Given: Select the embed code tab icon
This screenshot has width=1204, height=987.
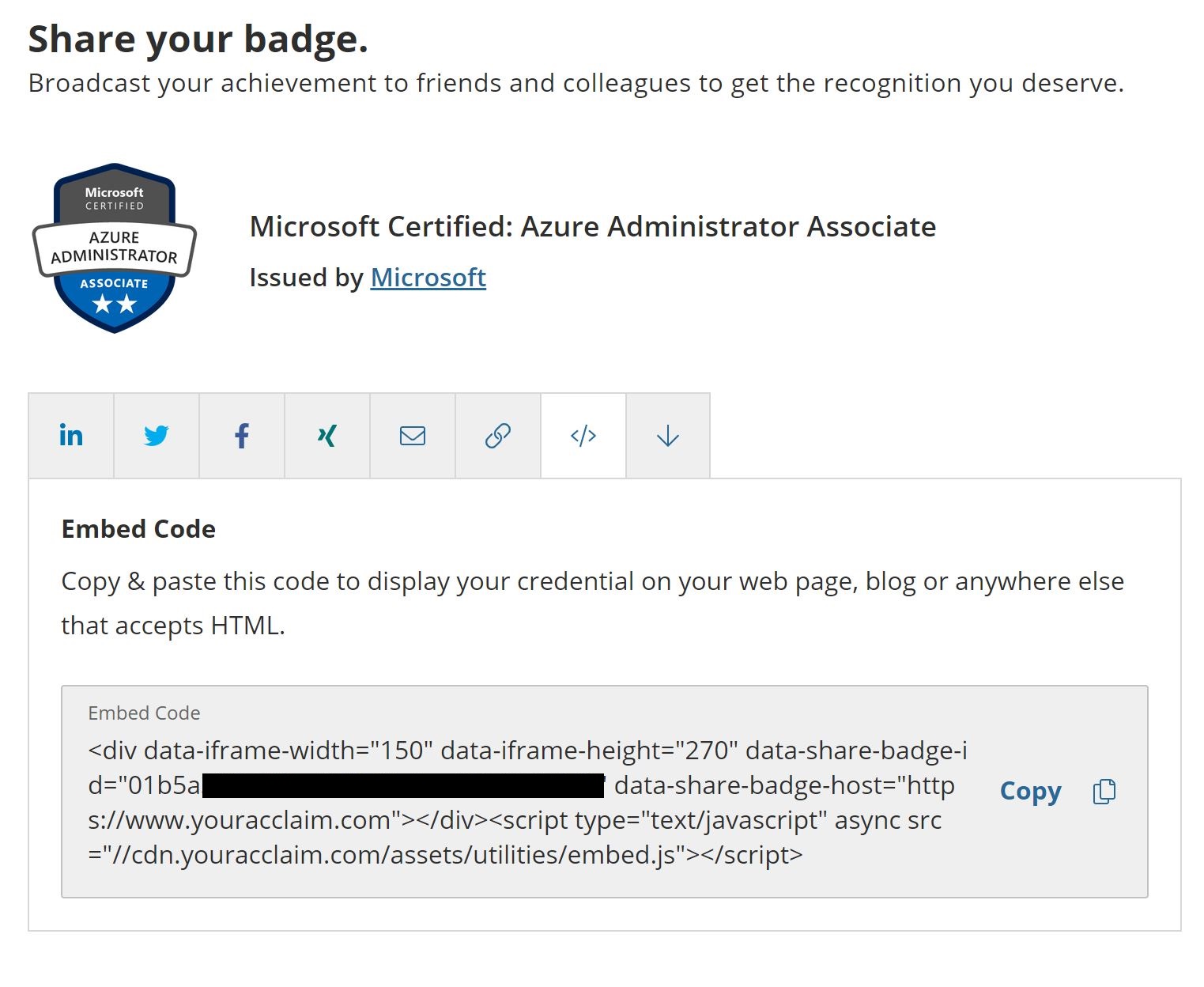Looking at the screenshot, I should 583,436.
